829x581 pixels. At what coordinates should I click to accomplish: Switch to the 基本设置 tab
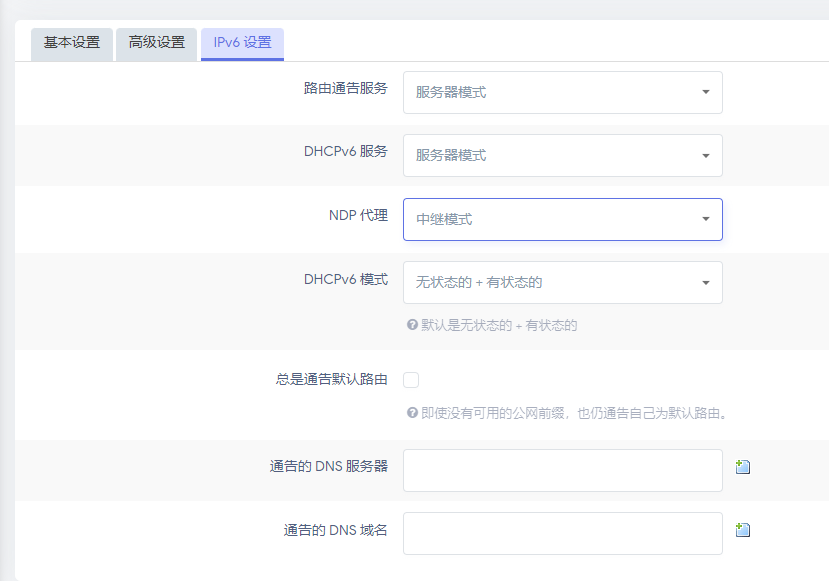coord(72,43)
